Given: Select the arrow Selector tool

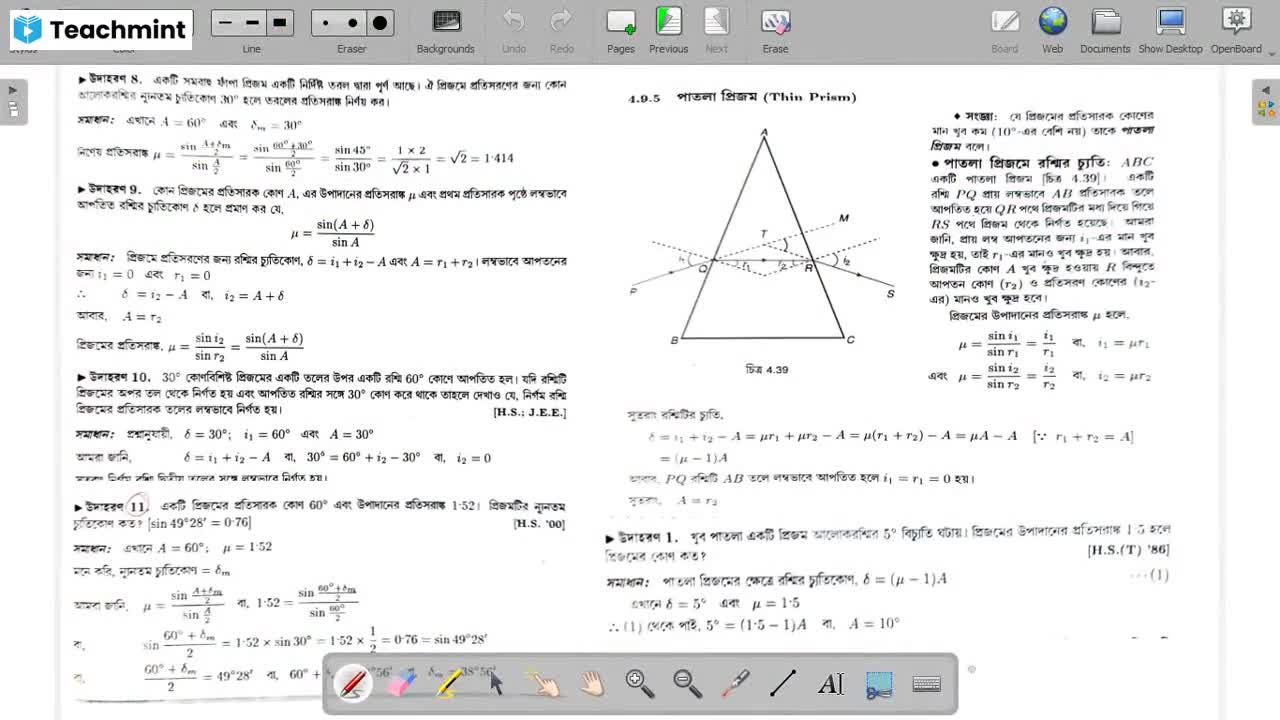Looking at the screenshot, I should (x=496, y=683).
